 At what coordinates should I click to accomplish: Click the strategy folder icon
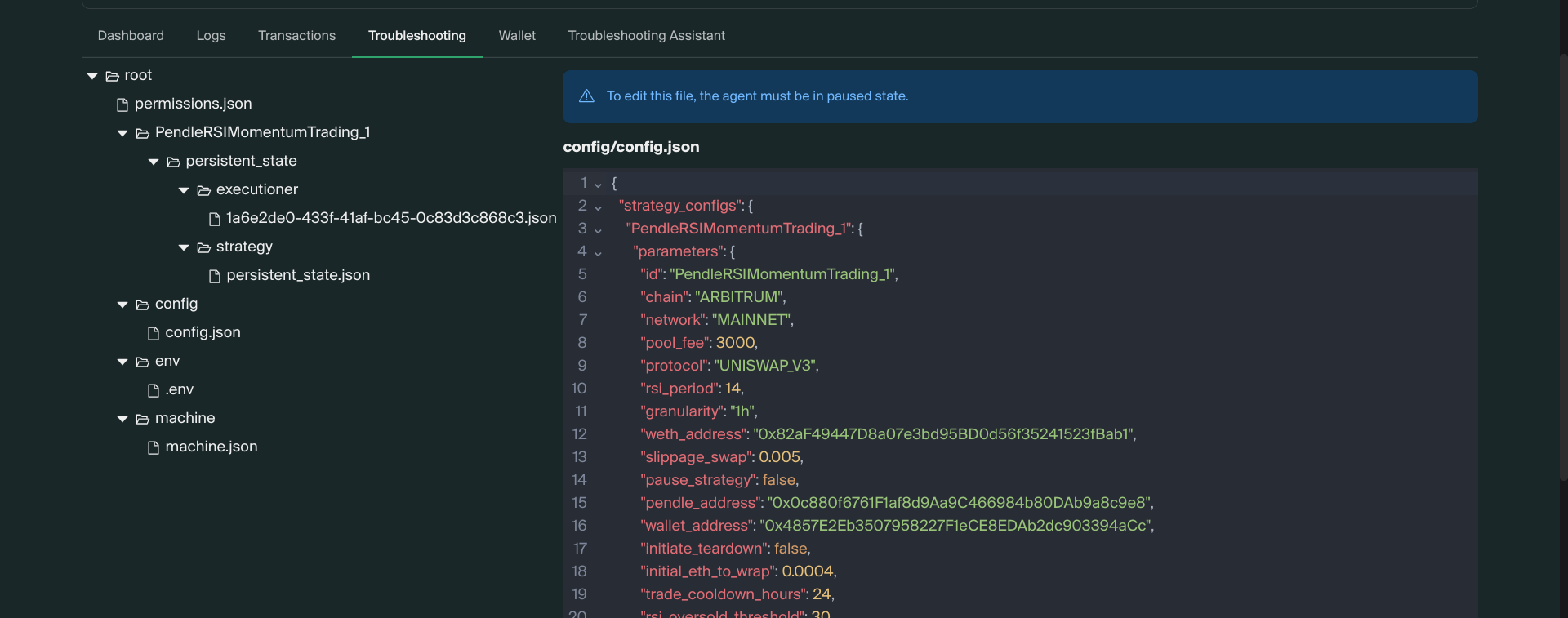pyautogui.click(x=203, y=247)
